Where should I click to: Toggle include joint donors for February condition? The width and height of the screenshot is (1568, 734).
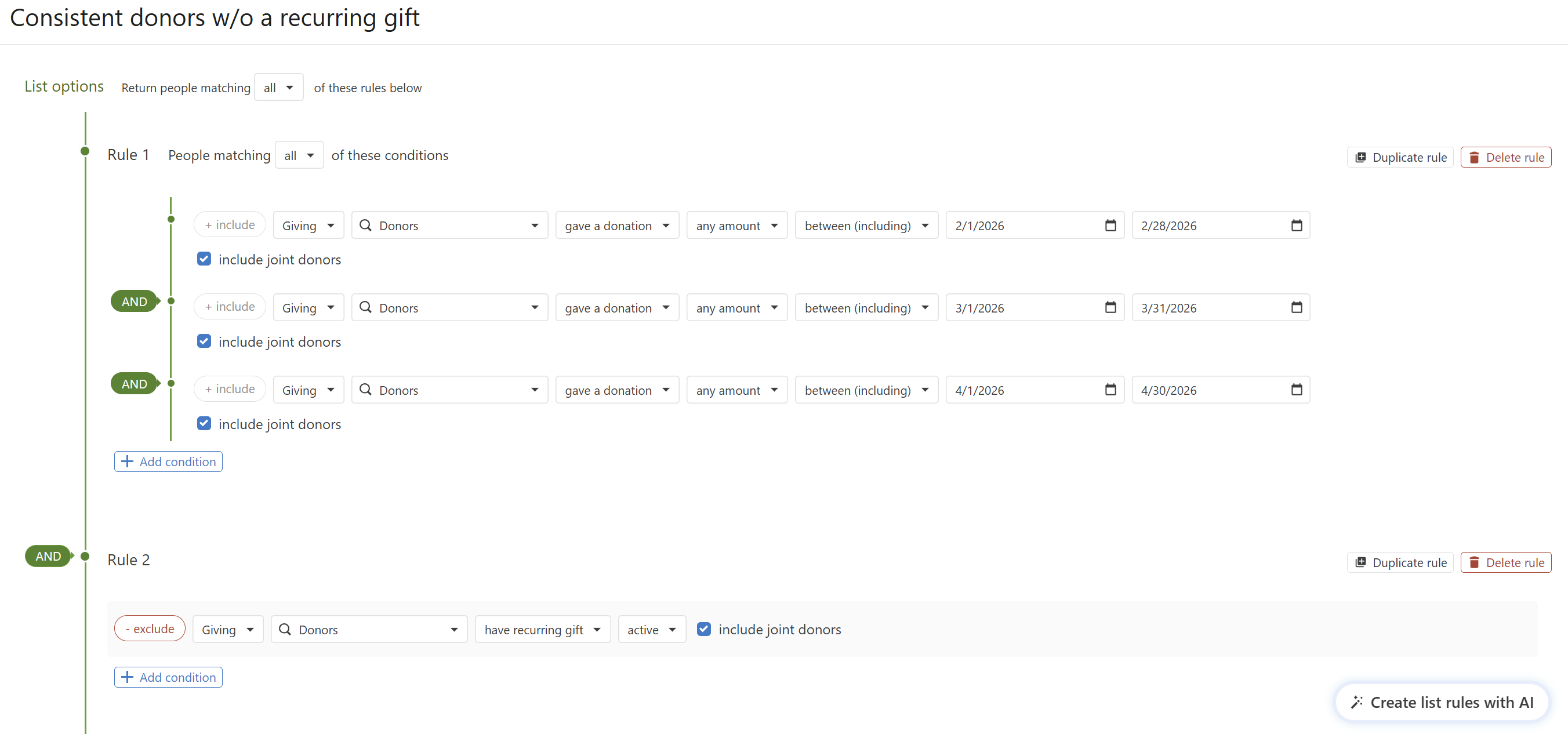point(204,259)
